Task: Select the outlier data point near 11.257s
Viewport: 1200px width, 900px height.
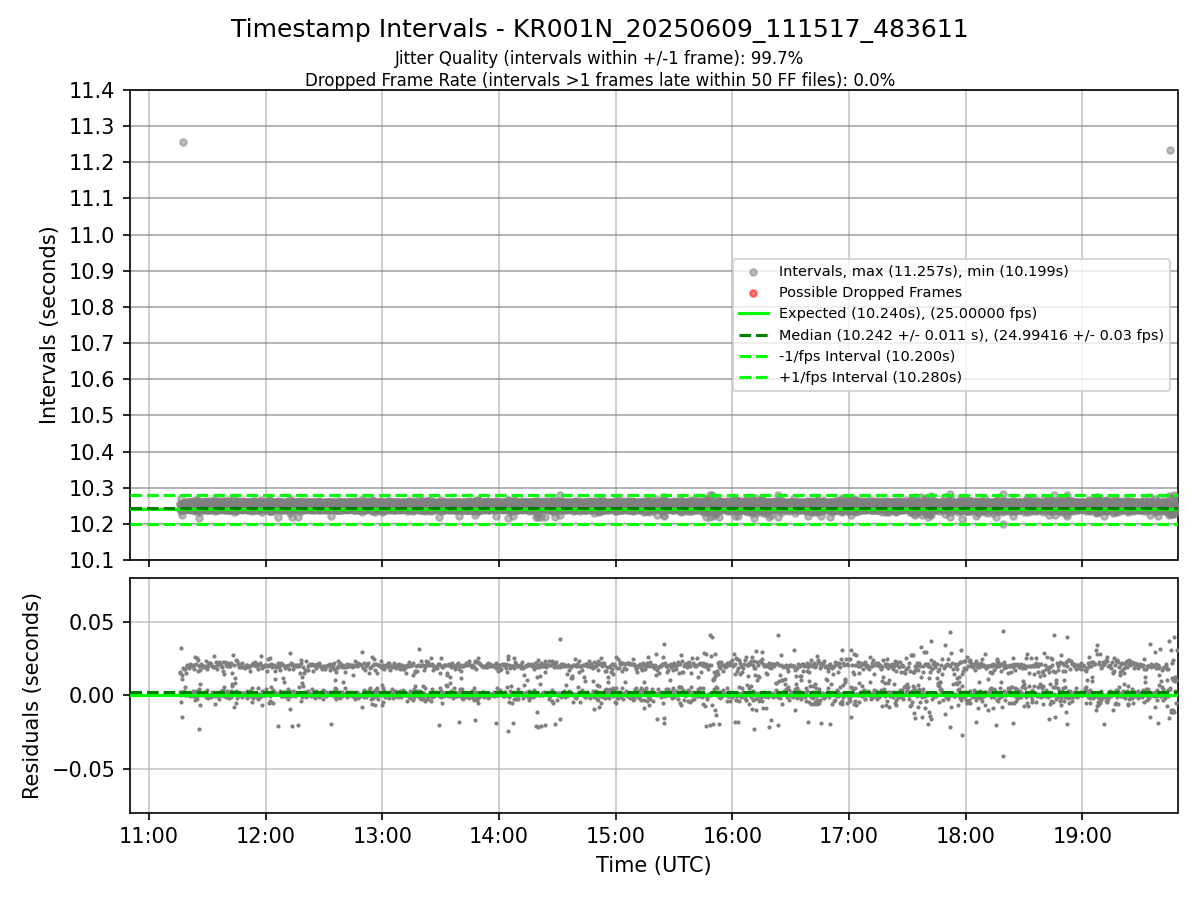Action: (x=183, y=142)
